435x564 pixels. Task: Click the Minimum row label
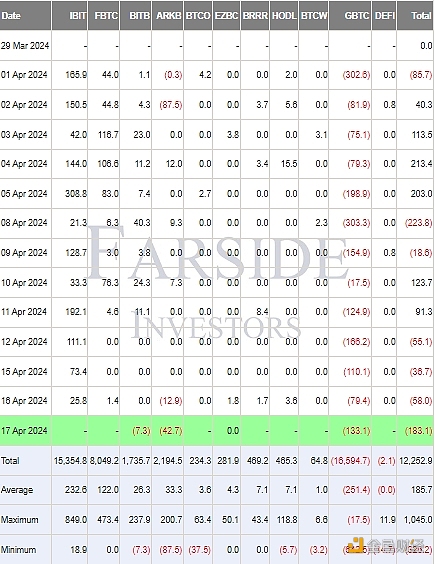click(18, 550)
